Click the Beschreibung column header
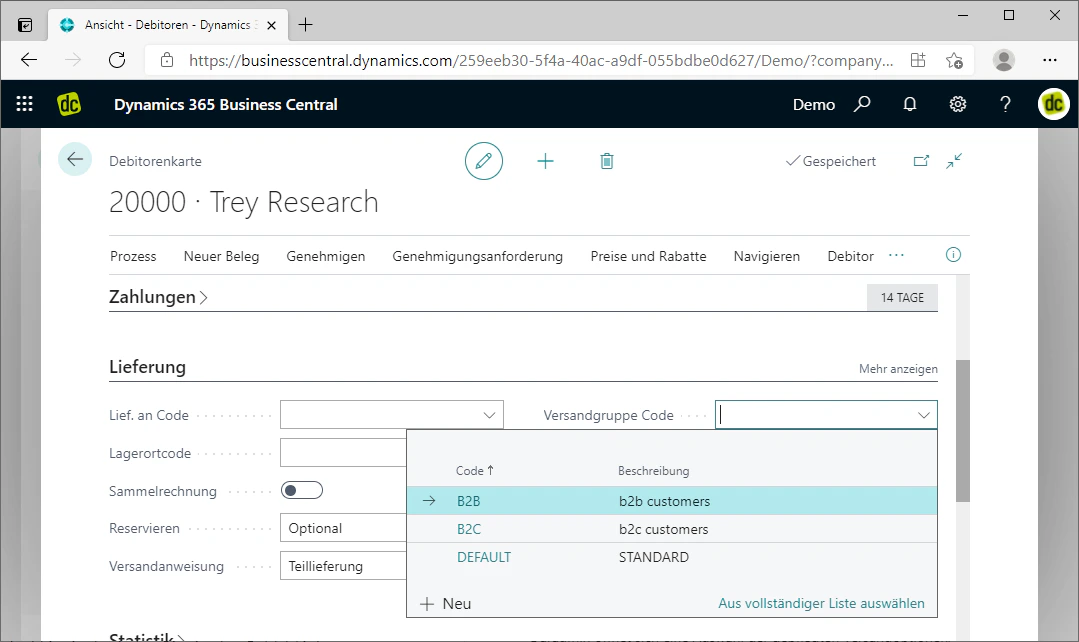 [653, 471]
